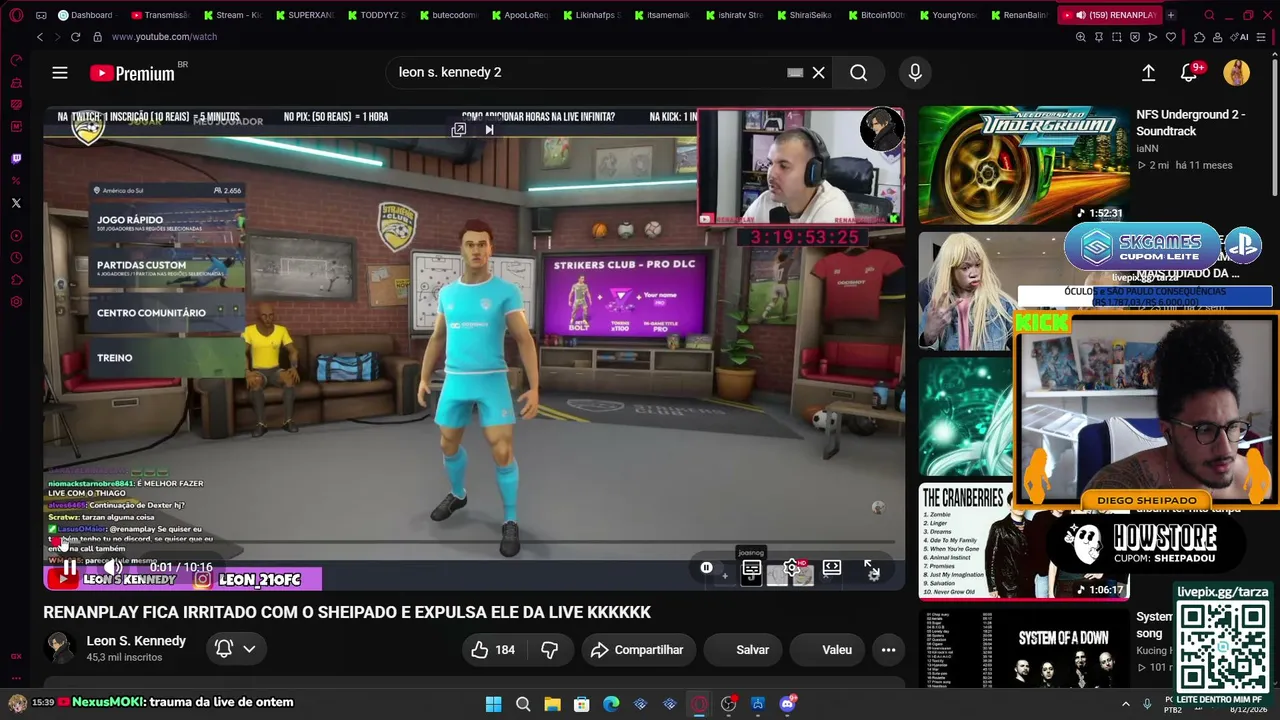
Task: Play System of a Down thumbnail
Action: click(1023, 649)
